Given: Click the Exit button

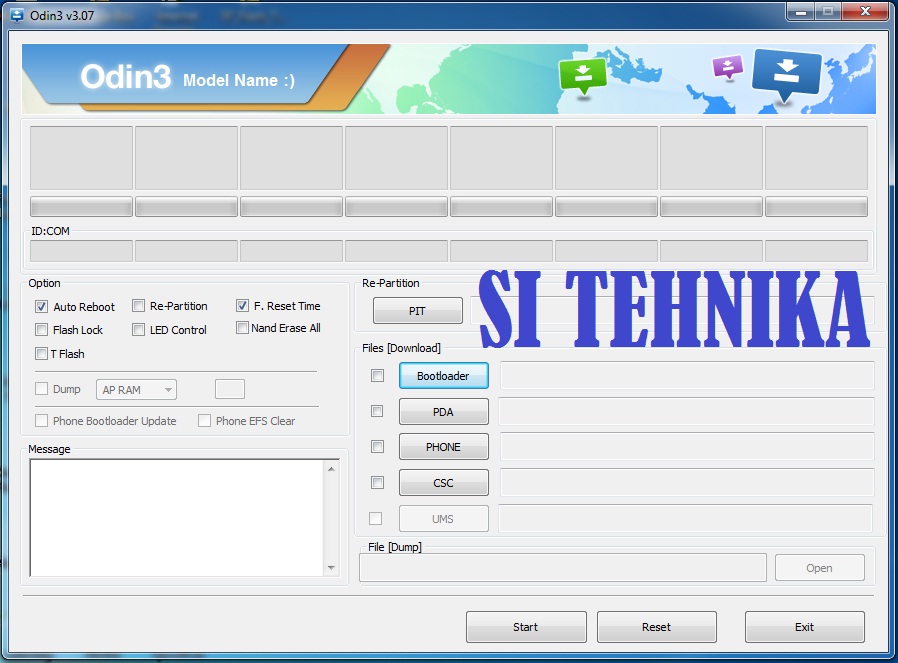Looking at the screenshot, I should [805, 627].
